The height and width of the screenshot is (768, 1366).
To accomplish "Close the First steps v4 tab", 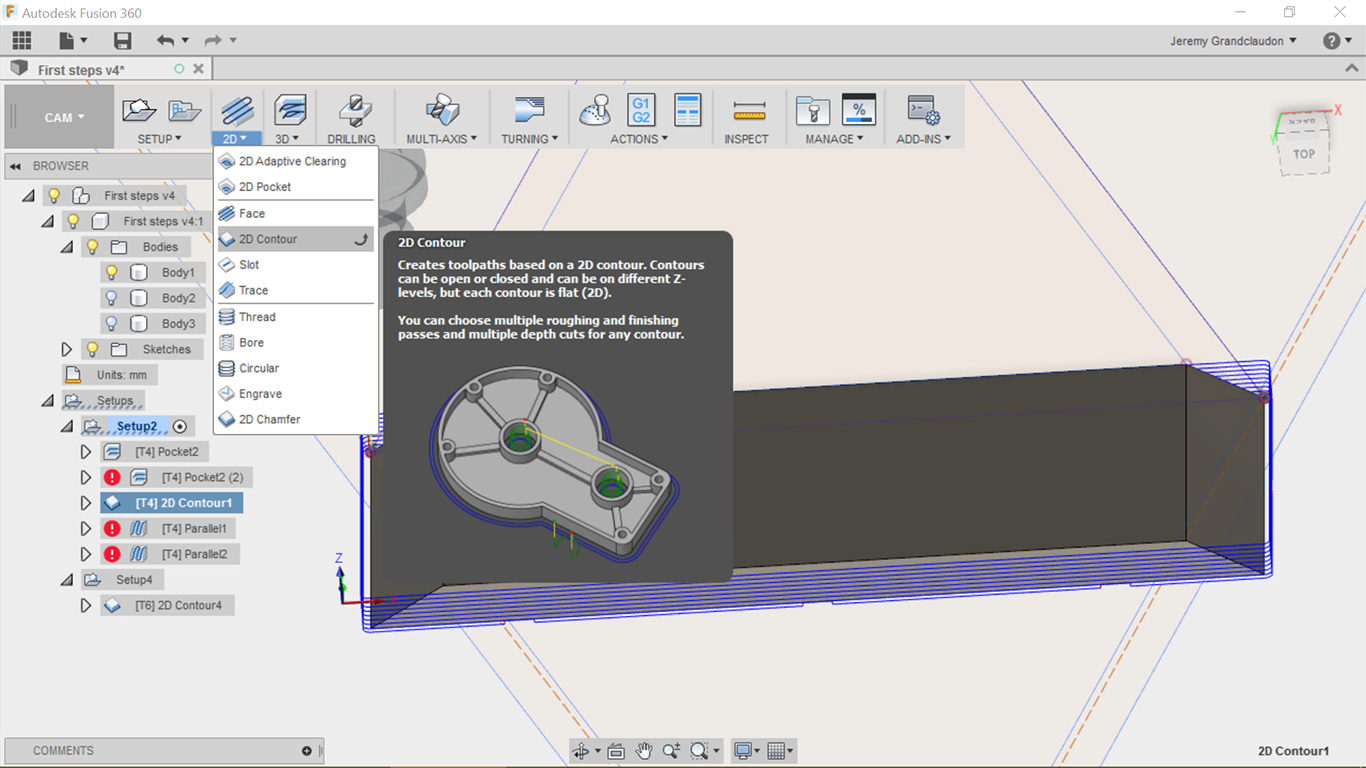I will (198, 69).
